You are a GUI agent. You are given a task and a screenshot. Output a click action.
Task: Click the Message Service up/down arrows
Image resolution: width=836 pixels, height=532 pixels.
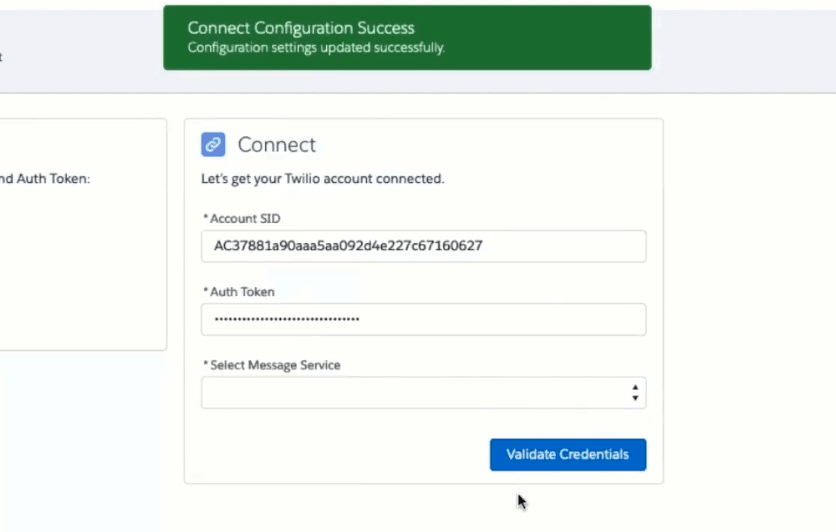(x=635, y=393)
